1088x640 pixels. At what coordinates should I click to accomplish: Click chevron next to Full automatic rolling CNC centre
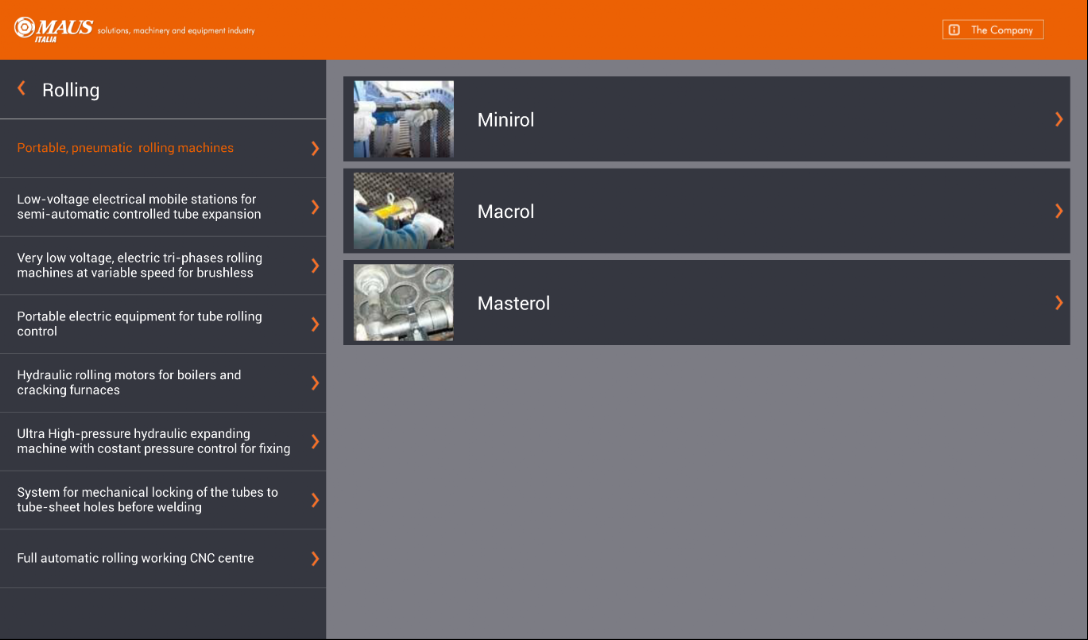[x=315, y=559]
